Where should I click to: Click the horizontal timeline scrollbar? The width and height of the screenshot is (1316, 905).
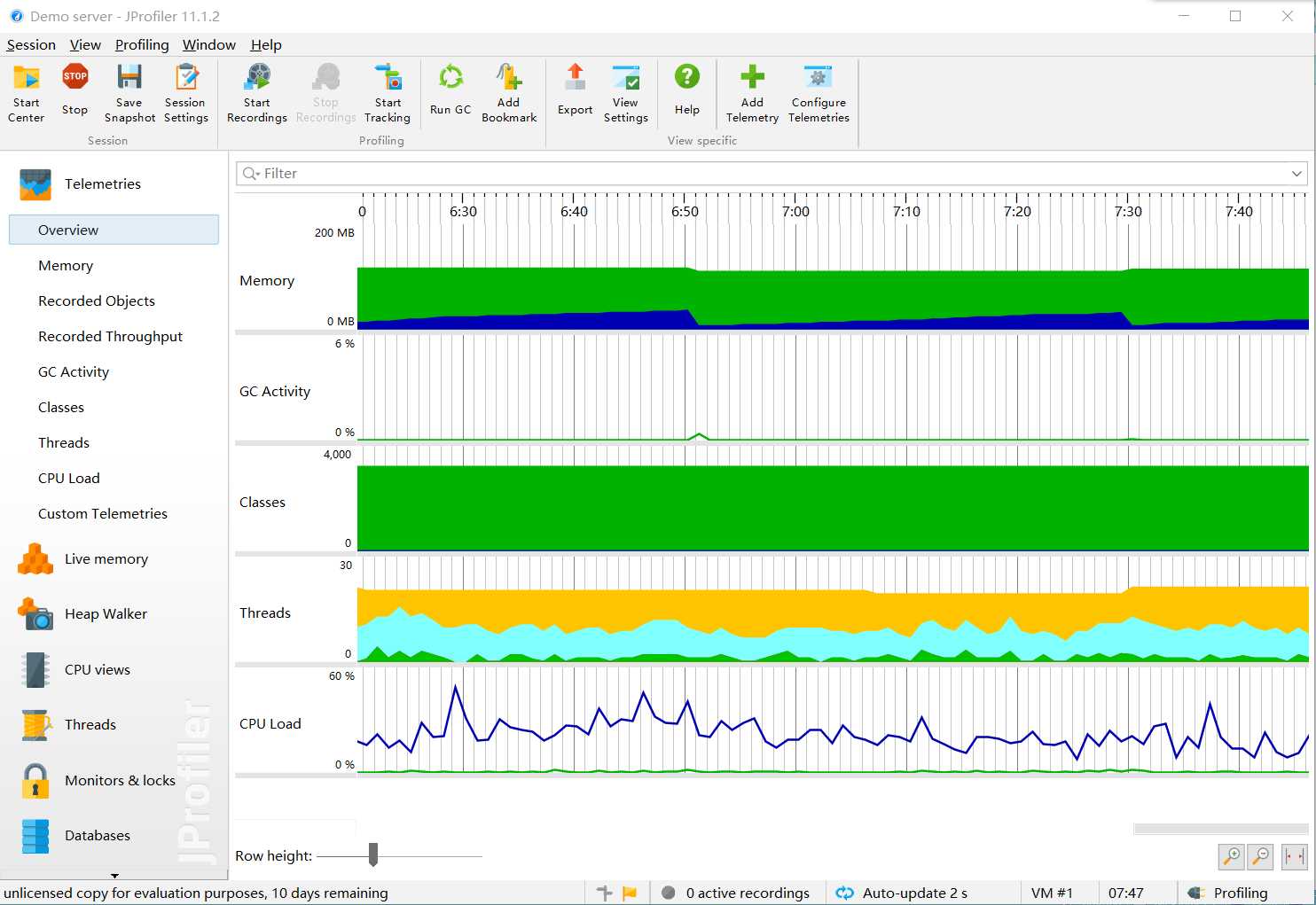tap(1221, 829)
